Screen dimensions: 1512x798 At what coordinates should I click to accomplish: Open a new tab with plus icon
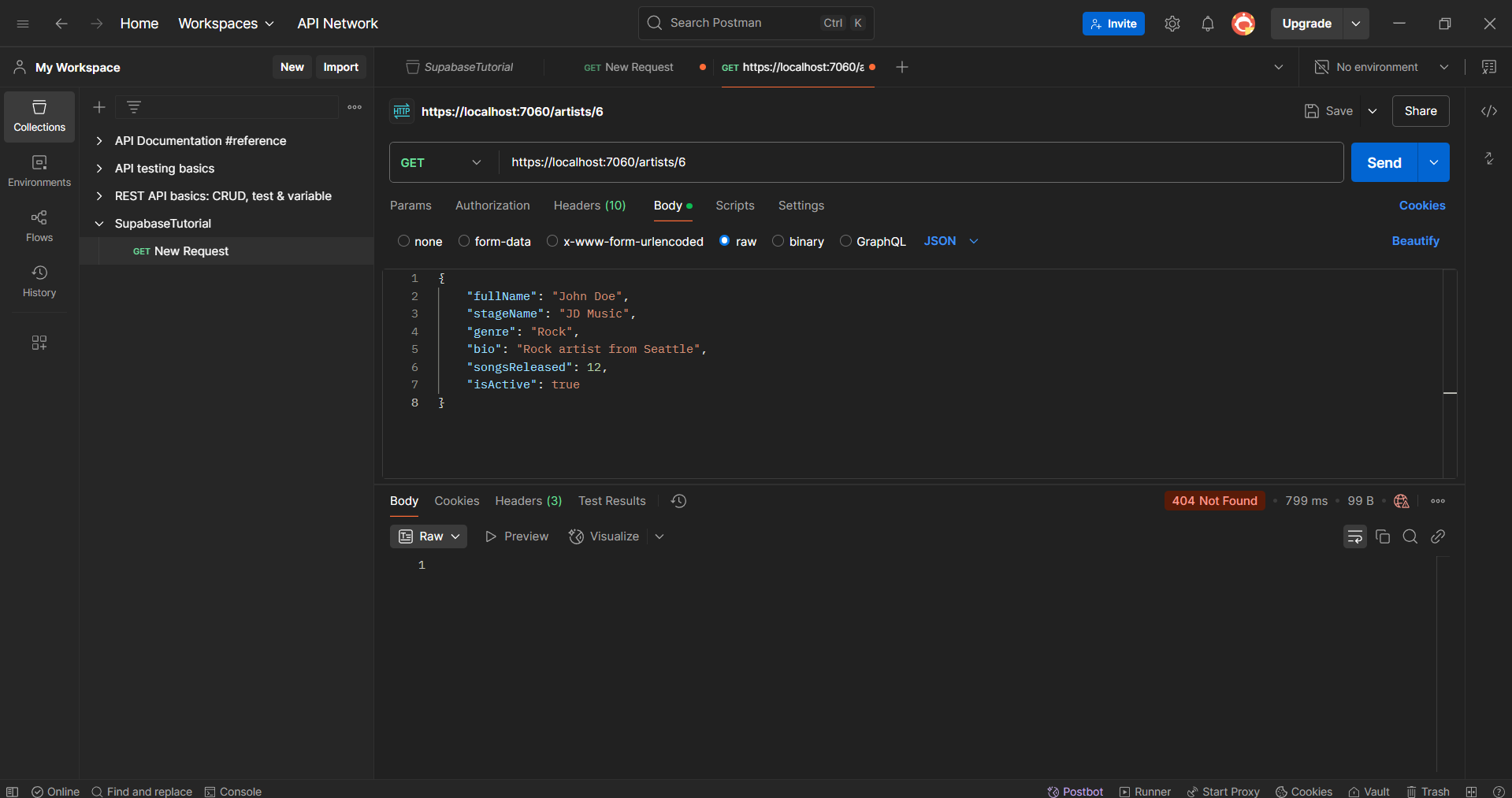pyautogui.click(x=902, y=67)
